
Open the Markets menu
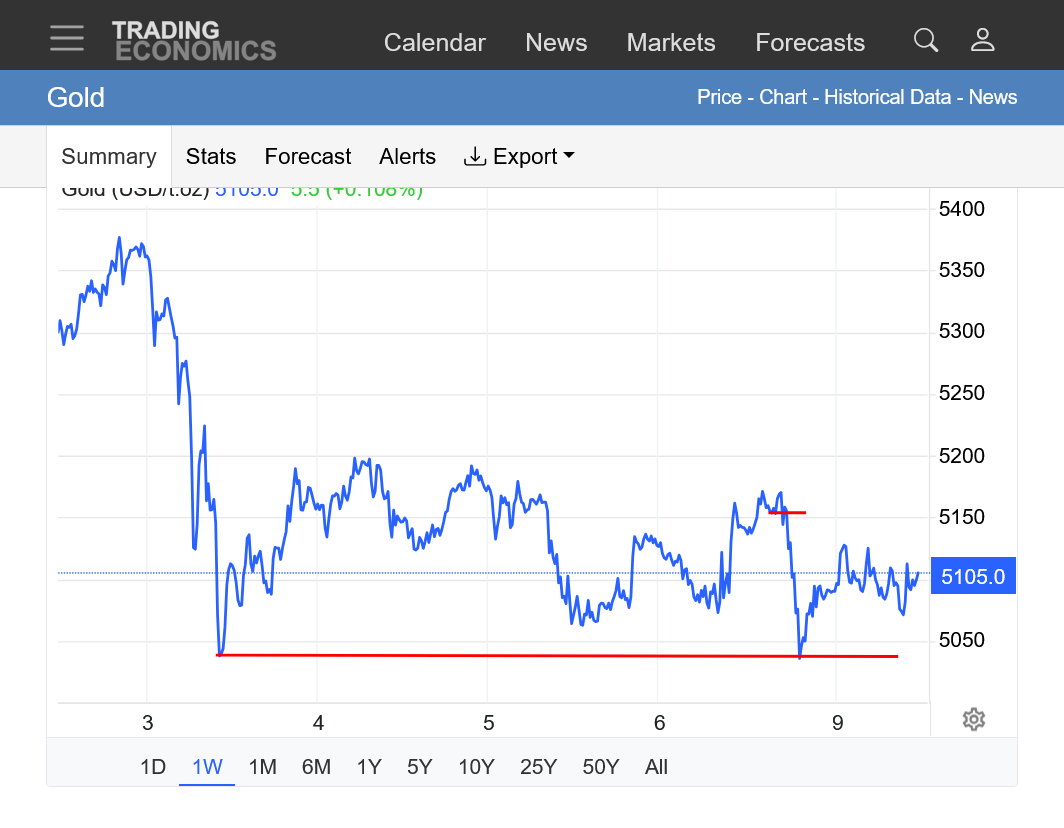(x=670, y=43)
